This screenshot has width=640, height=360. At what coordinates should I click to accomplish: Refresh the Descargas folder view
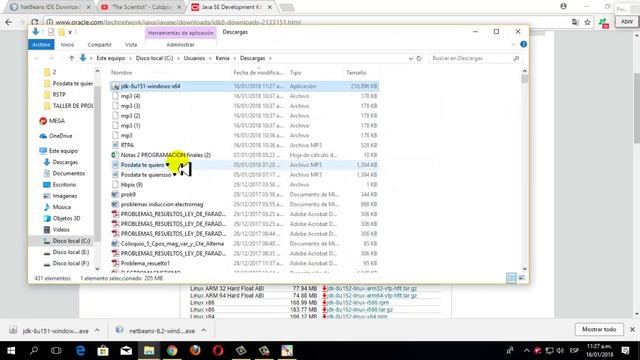[419, 58]
